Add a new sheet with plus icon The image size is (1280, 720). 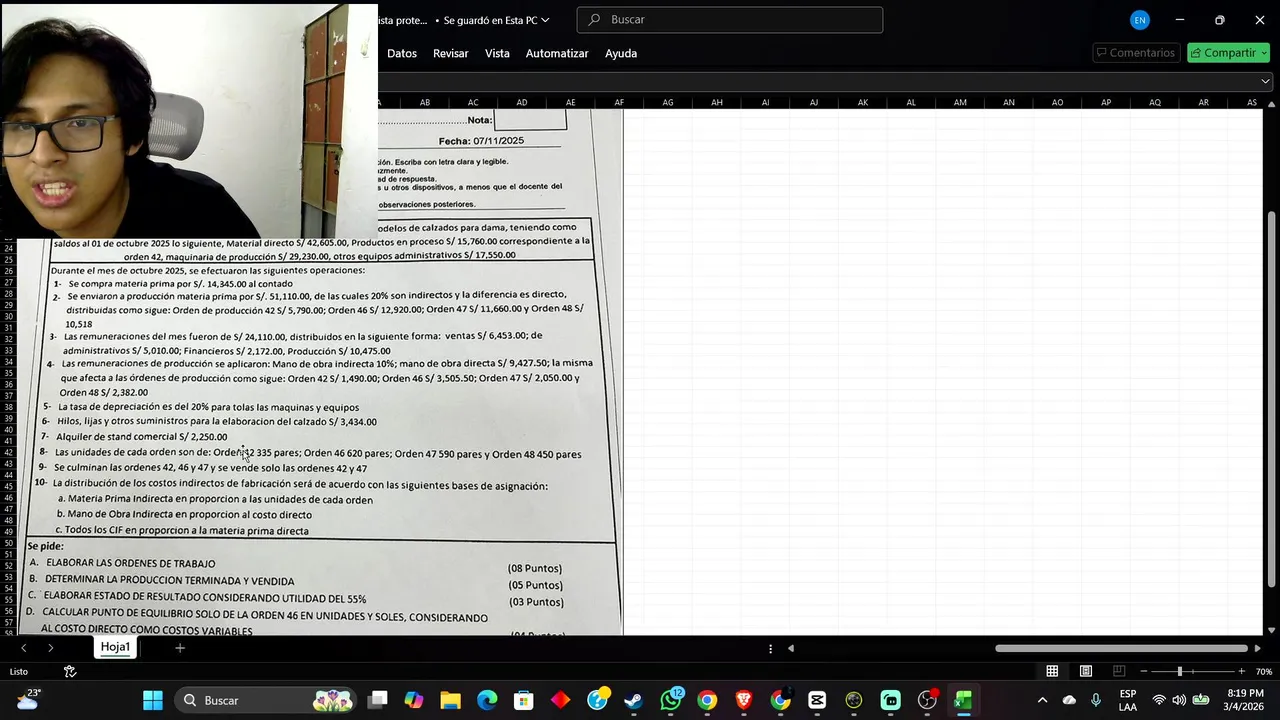180,648
